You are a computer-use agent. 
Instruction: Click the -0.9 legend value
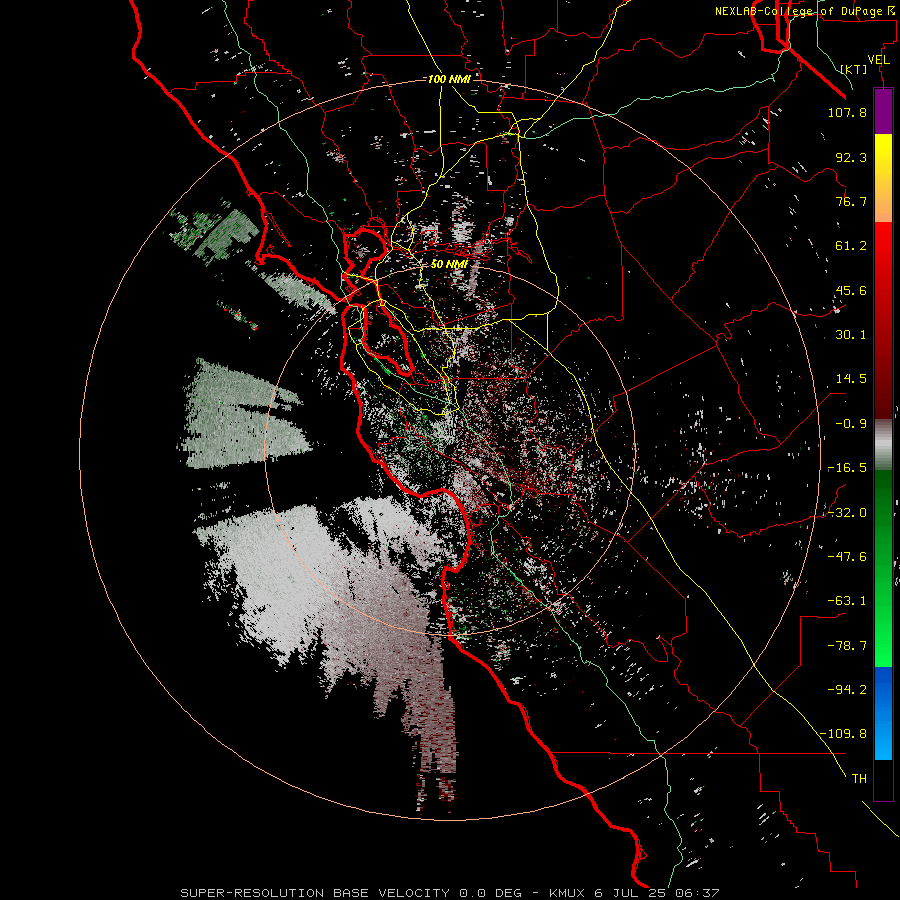(x=851, y=424)
